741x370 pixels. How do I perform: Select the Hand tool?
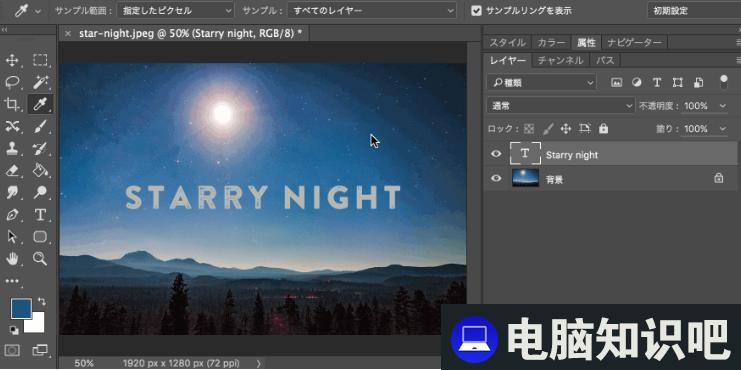click(12, 258)
